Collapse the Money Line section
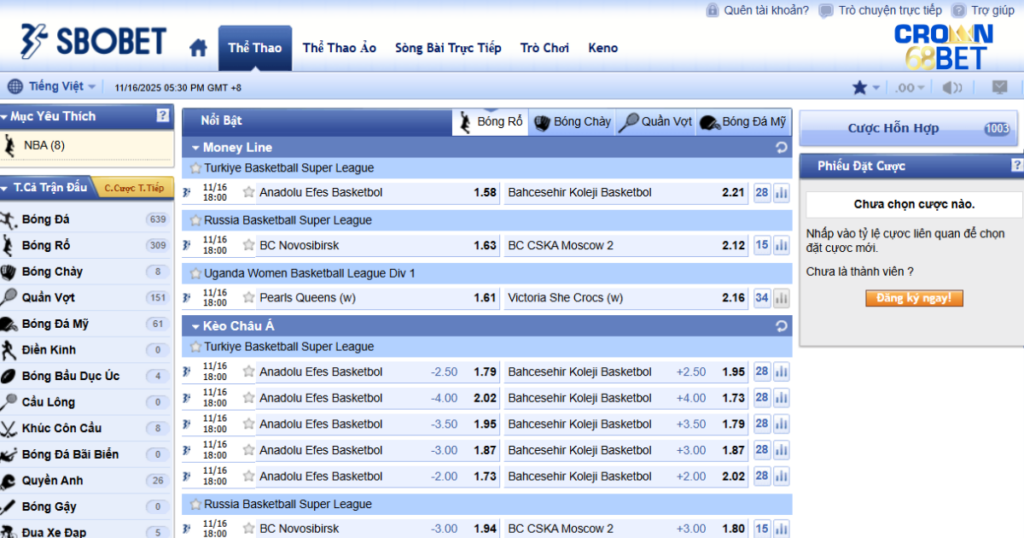Viewport: 1024px width, 538px height. tap(196, 148)
